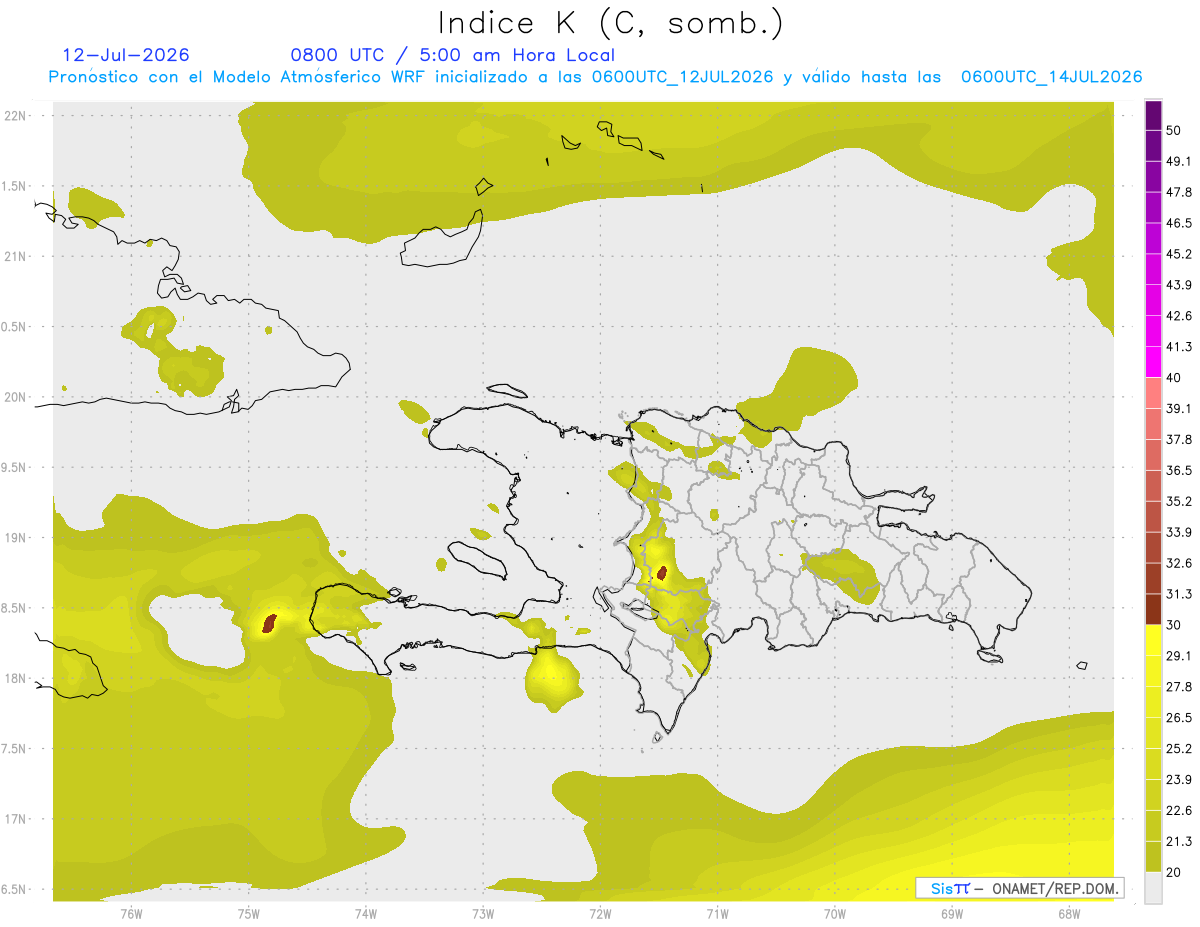Click the colorbar value 43.9
Image resolution: width=1200 pixels, height=927 pixels.
point(1179,285)
